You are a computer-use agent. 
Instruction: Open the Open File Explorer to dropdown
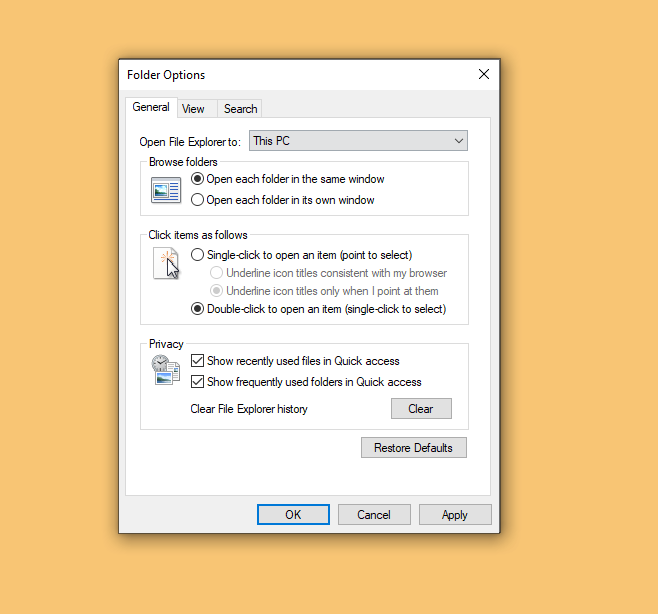[x=358, y=141]
